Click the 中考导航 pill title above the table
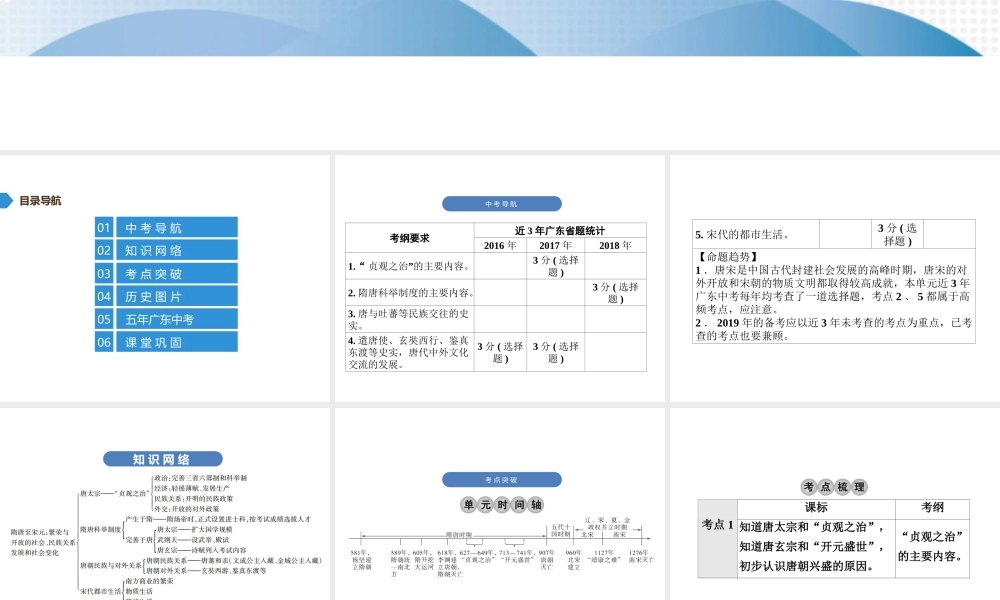The width and height of the screenshot is (1000, 600). 501,204
